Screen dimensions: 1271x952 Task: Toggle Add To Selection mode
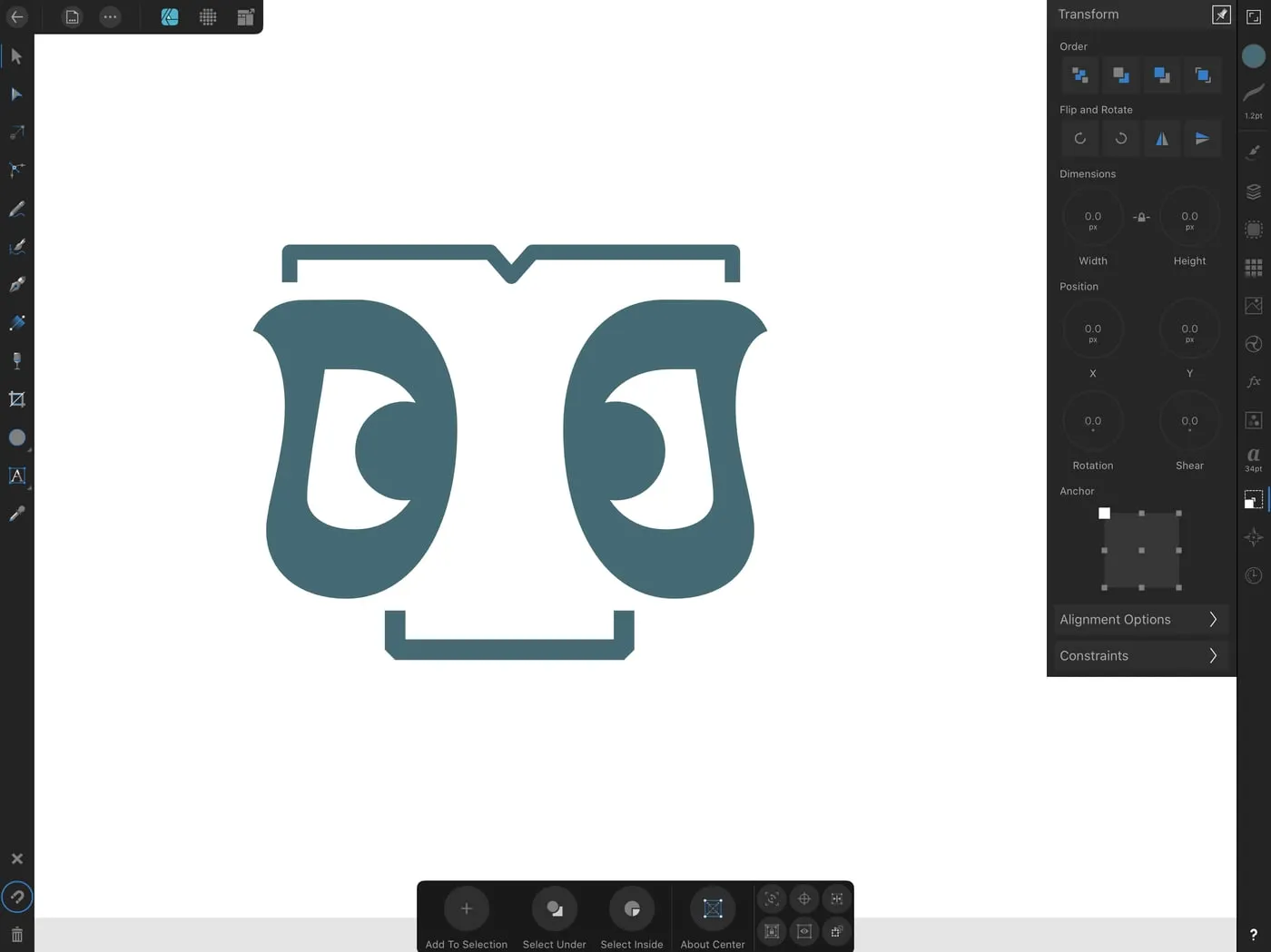(467, 908)
